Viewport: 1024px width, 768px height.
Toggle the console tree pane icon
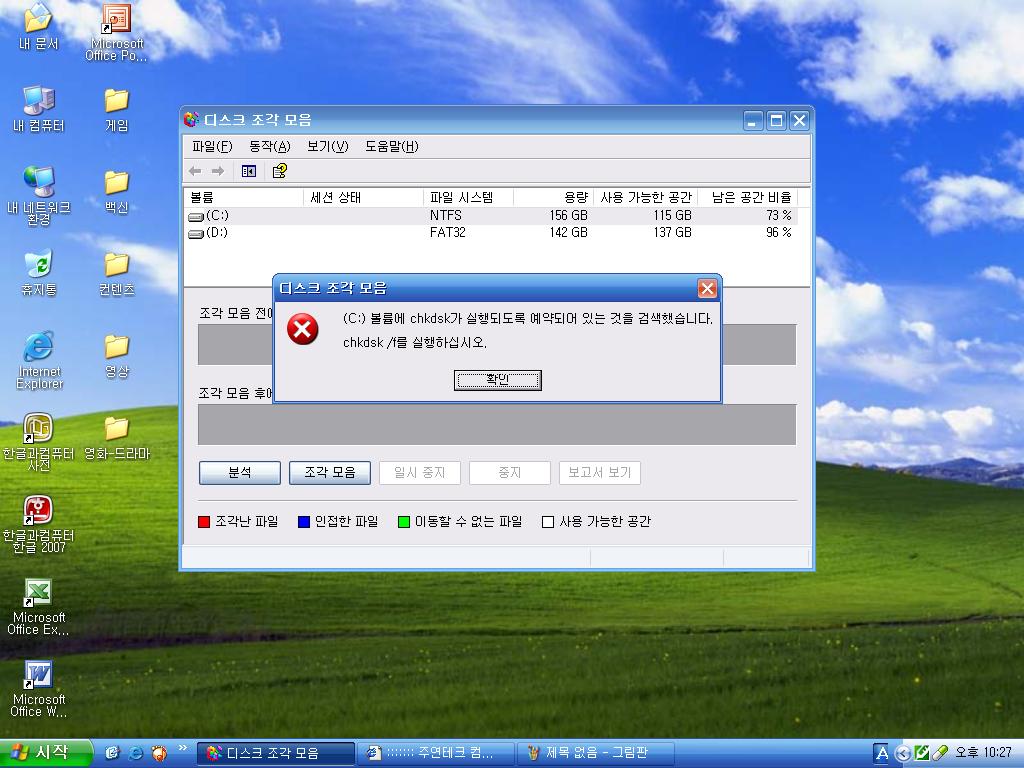coord(249,171)
